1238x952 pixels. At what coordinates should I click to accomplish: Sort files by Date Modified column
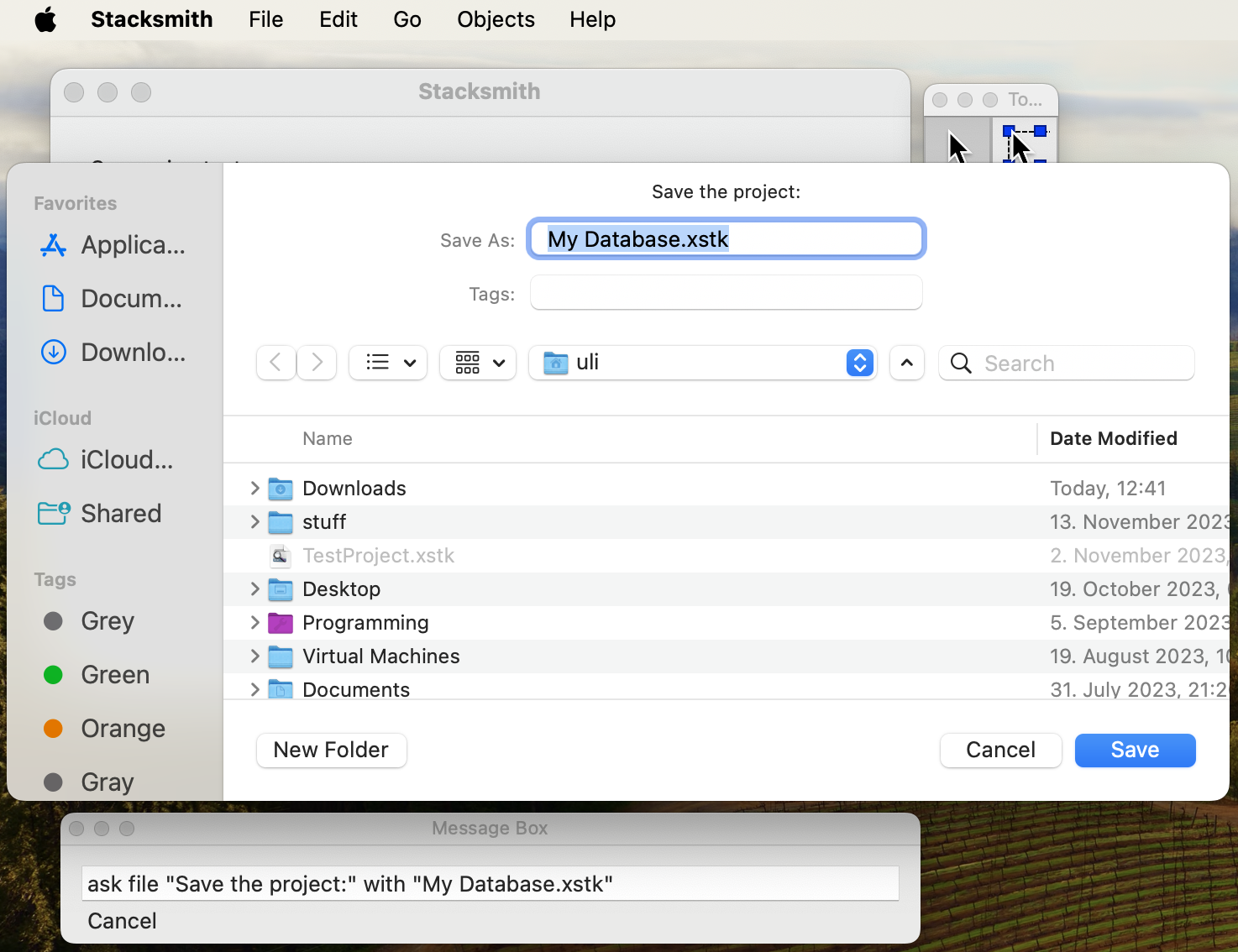(x=1114, y=438)
